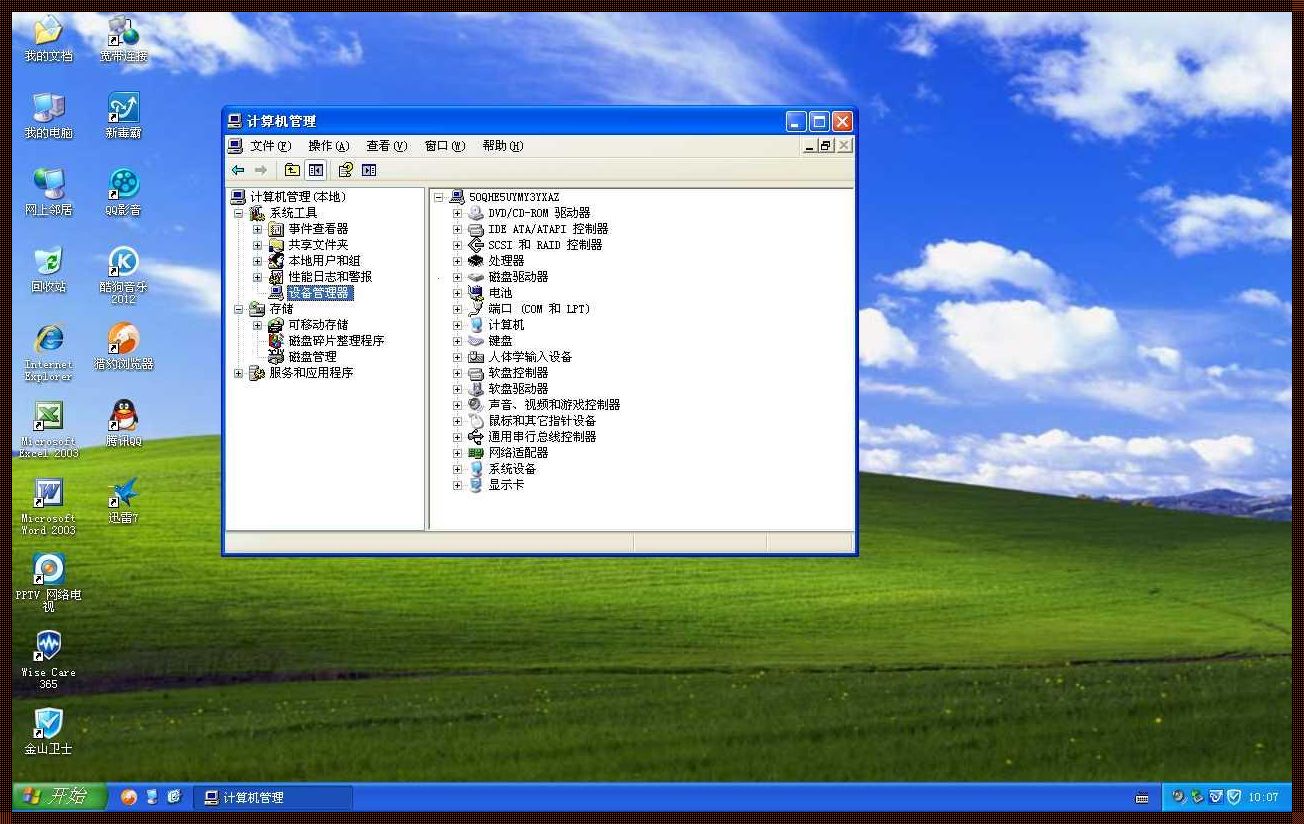Click 计算机管理 taskbar button

coord(272,797)
